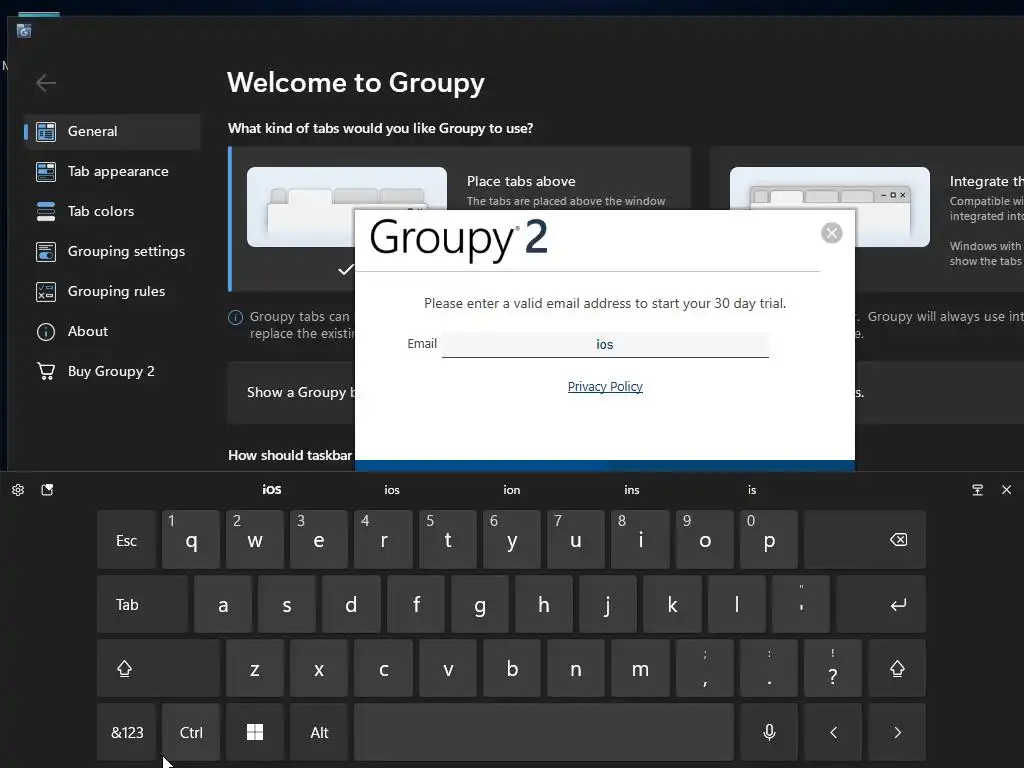
Task: Switch to &123 symbols layout
Action: [x=127, y=733]
